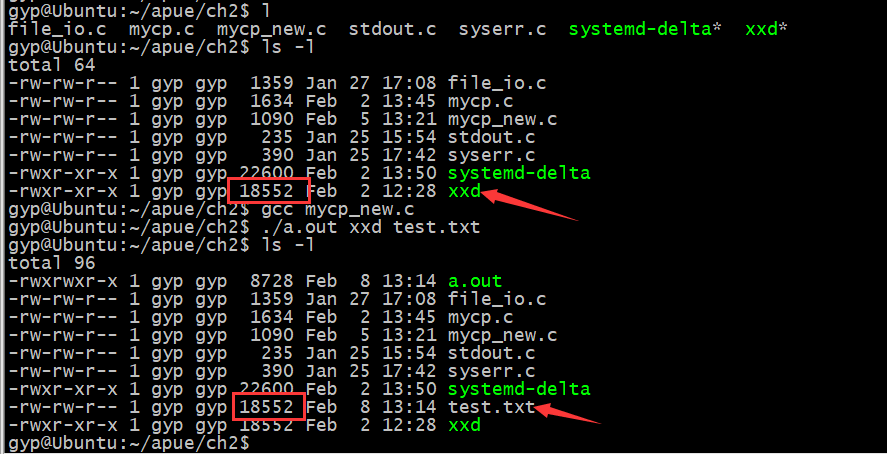Viewport: 887px width, 454px height.
Task: Click size 1634 in the total 64 listing
Action: pyautogui.click(x=272, y=101)
